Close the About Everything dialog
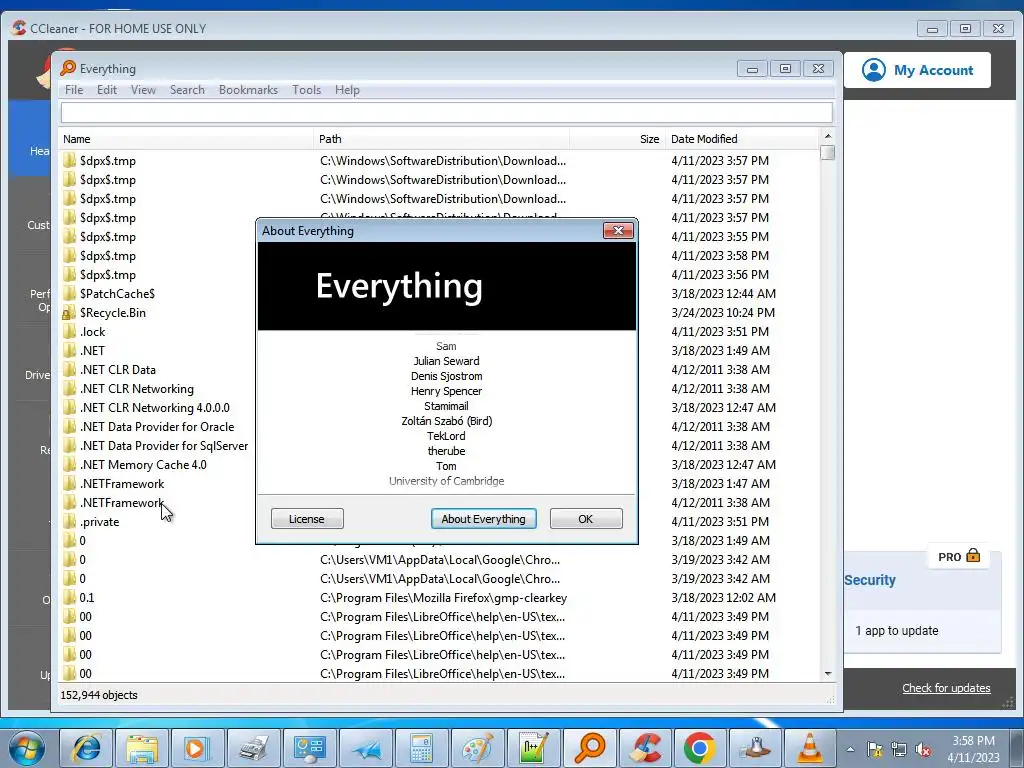This screenshot has width=1024, height=768. coord(618,231)
